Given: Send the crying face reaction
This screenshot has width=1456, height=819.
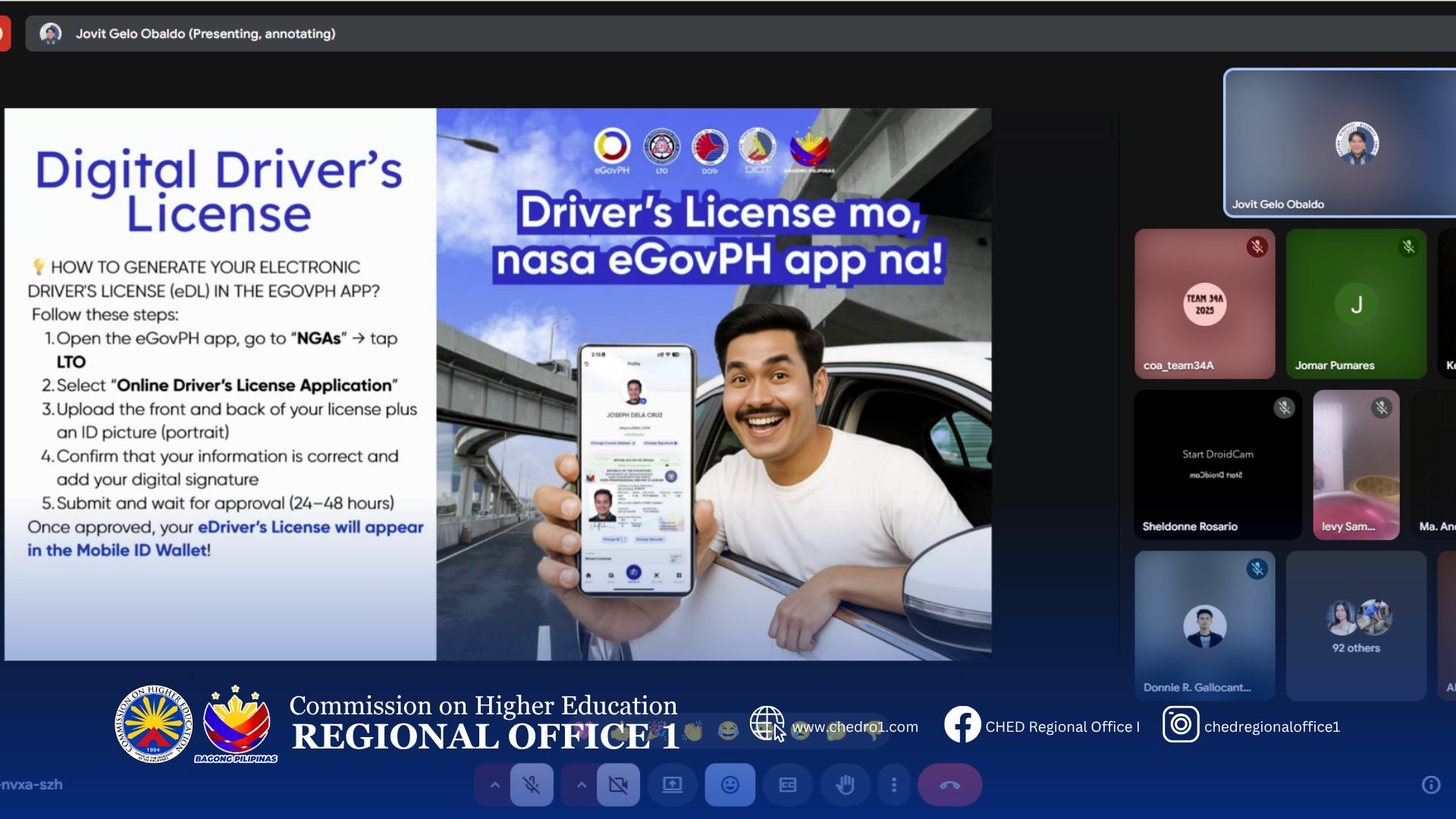Looking at the screenshot, I should coord(801,731).
